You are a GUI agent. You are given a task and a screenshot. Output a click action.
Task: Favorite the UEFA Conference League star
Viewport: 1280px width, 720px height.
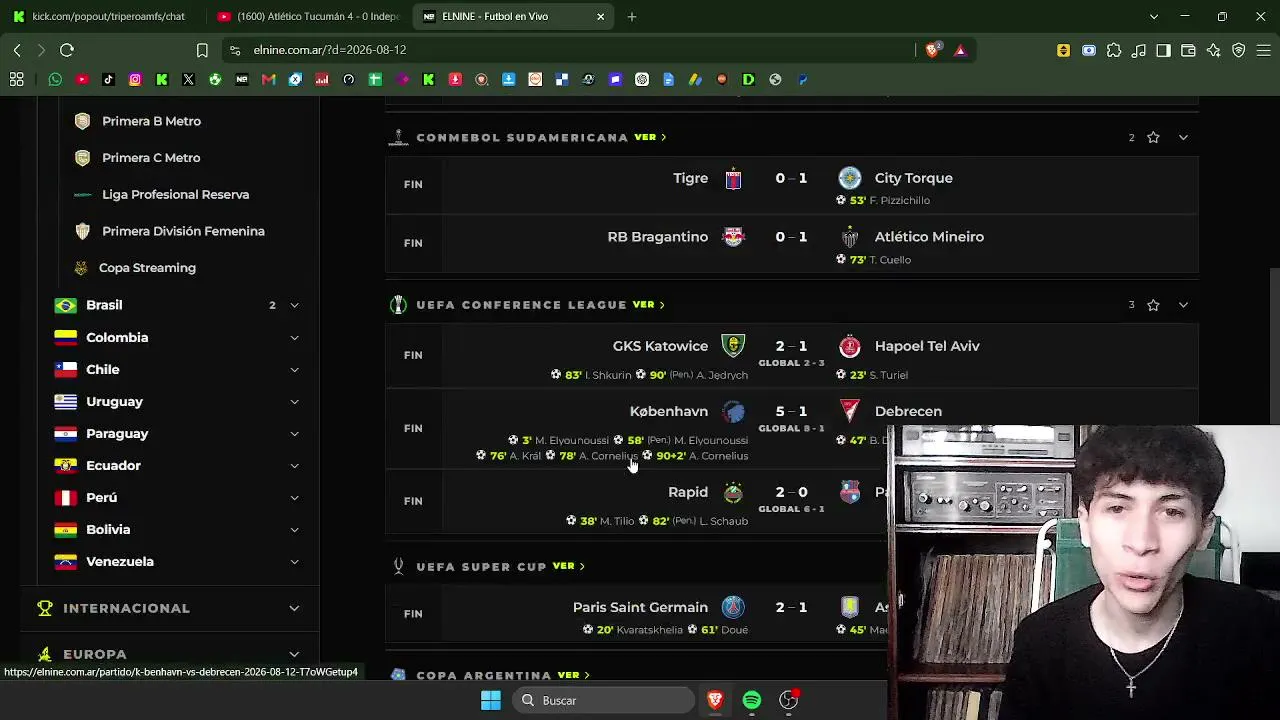(x=1153, y=305)
